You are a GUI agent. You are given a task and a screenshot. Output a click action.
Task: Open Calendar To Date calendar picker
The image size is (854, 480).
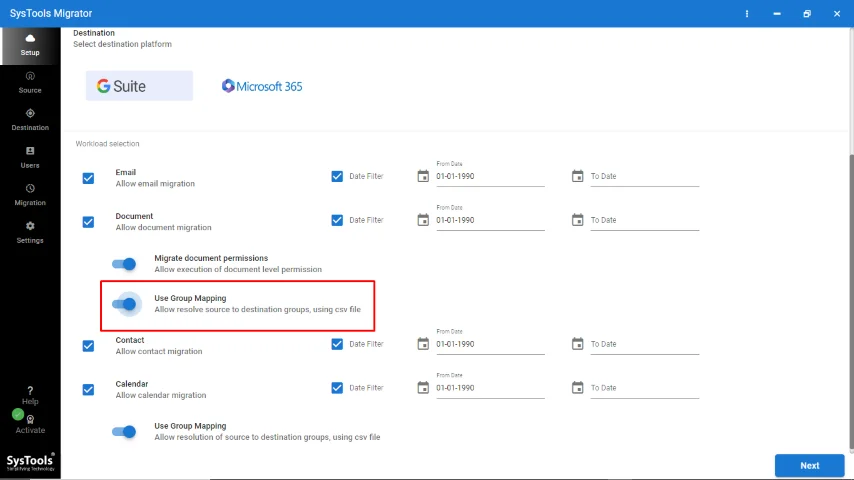[x=577, y=387]
